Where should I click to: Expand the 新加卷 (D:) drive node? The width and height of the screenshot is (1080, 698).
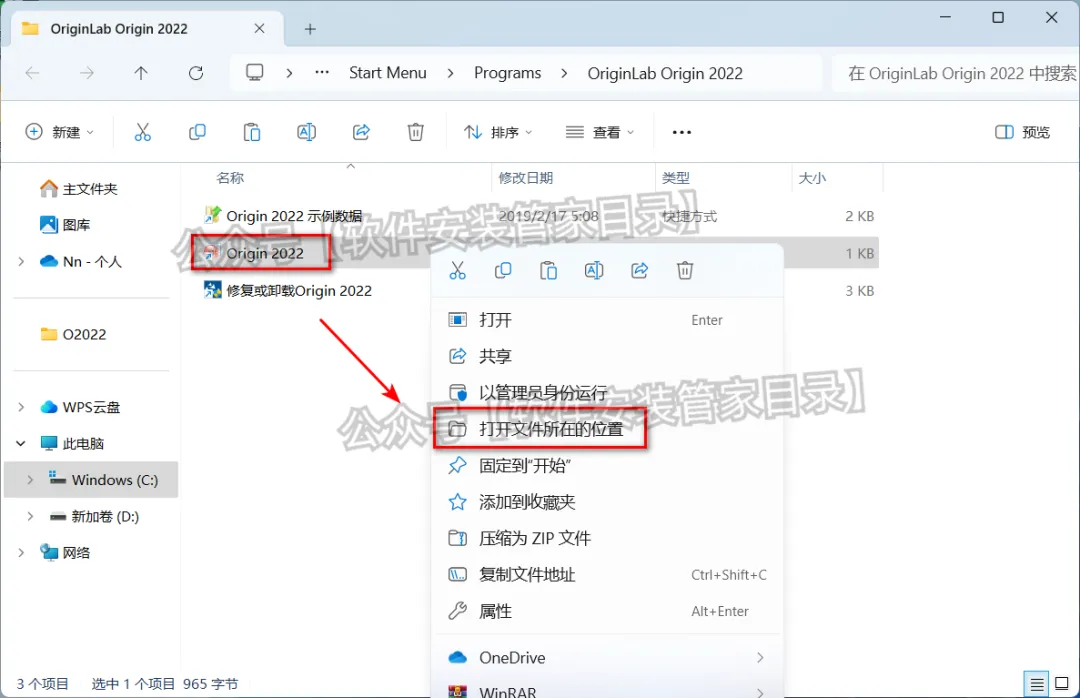coord(30,516)
